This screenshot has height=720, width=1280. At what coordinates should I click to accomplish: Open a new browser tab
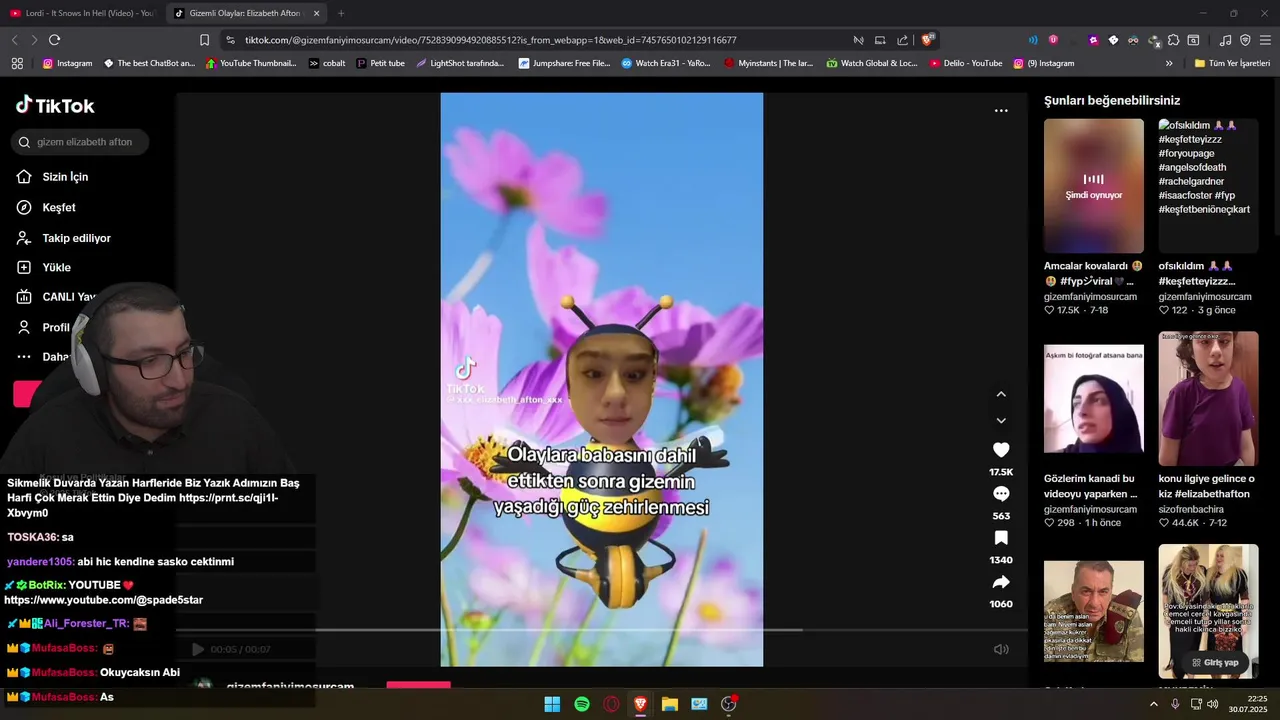pyautogui.click(x=341, y=13)
